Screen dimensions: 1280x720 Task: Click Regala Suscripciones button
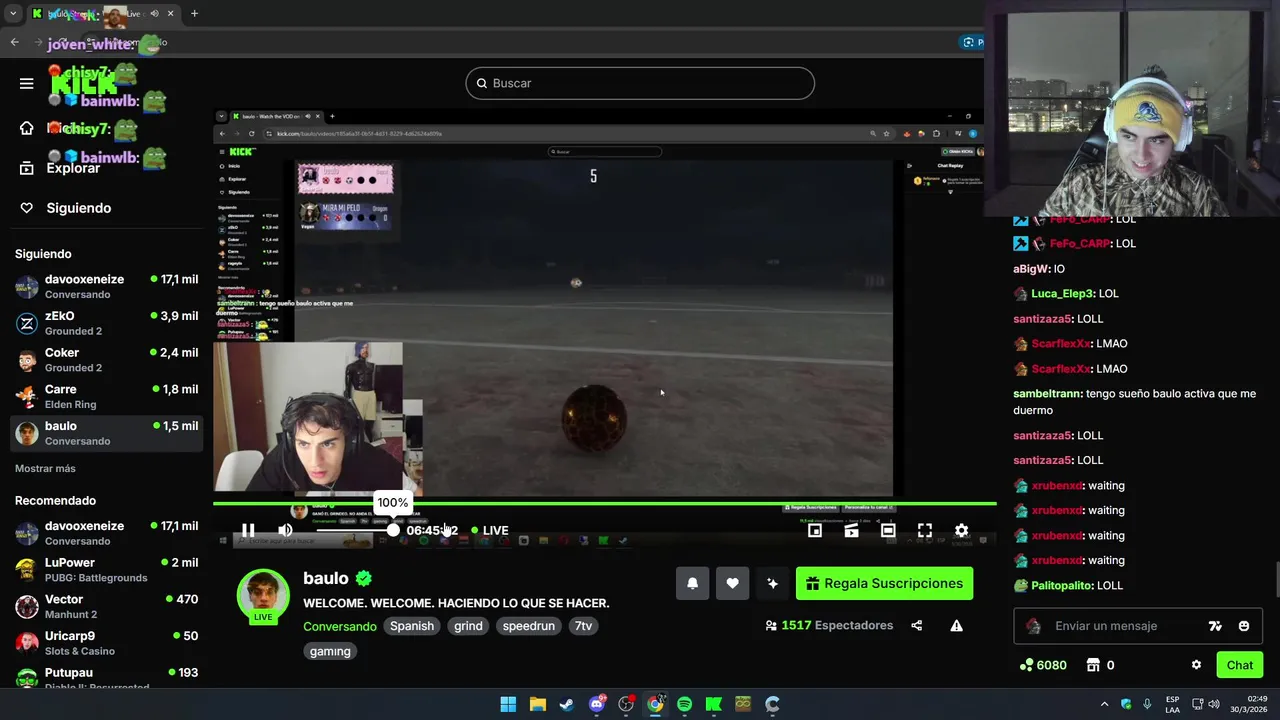click(x=884, y=583)
